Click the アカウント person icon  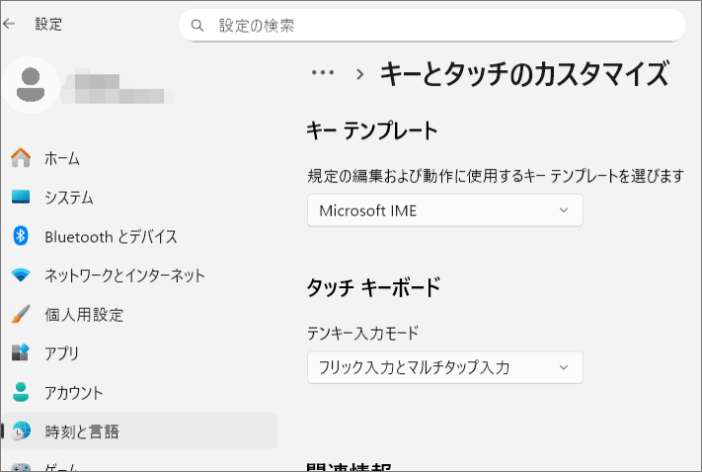21,392
